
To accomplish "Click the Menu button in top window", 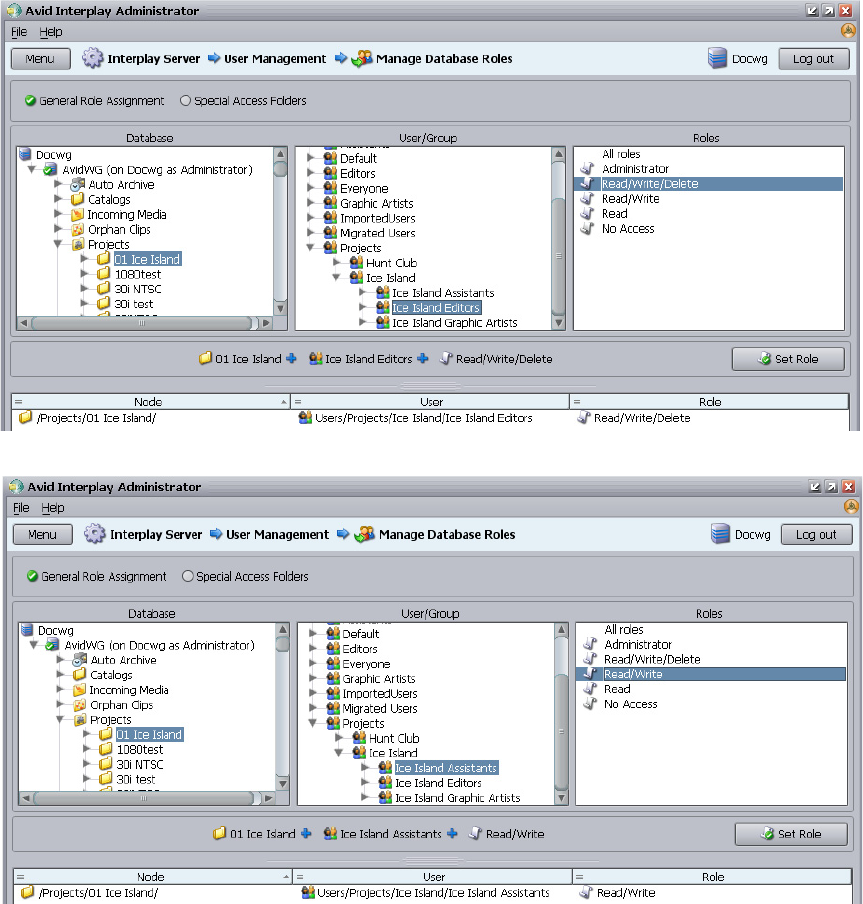I will point(40,59).
